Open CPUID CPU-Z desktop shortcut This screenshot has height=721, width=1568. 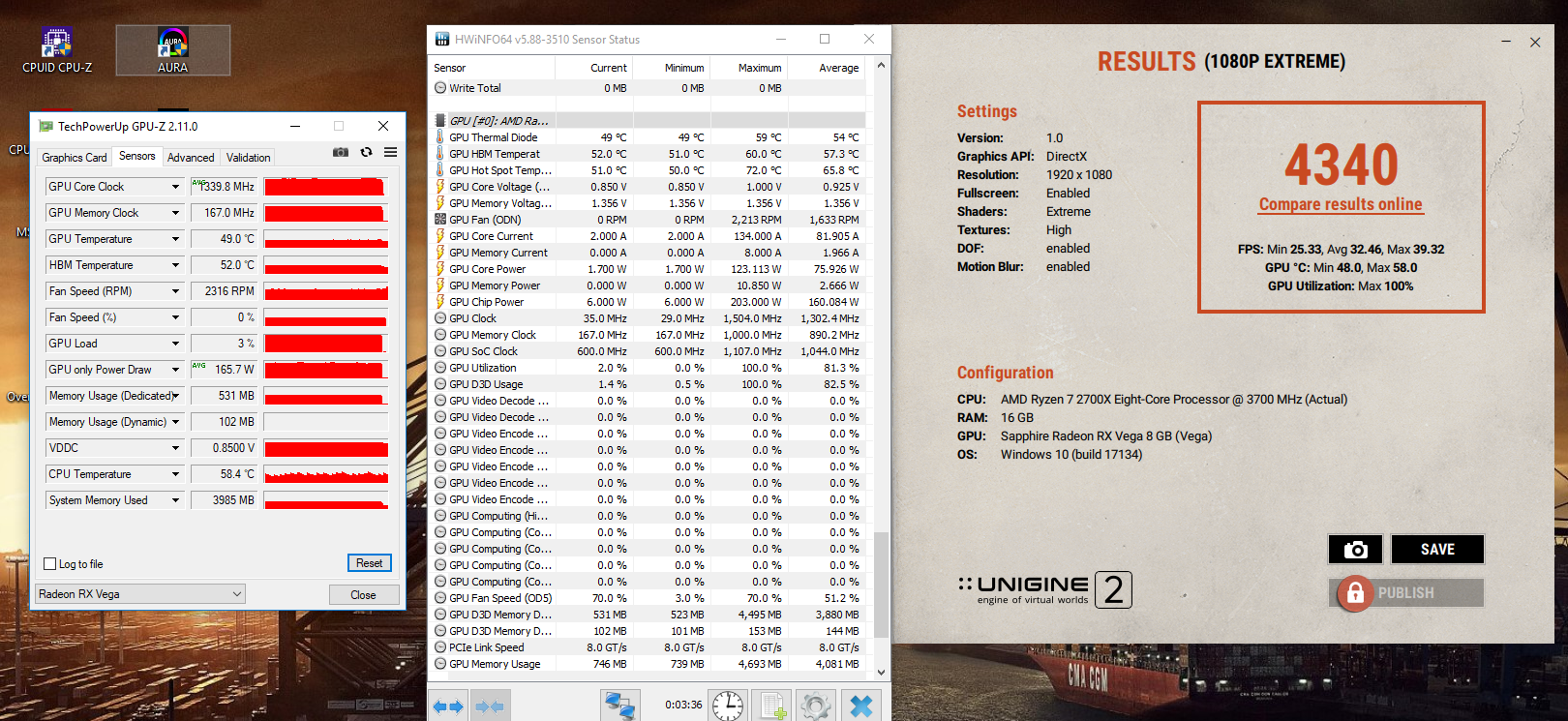[57, 50]
